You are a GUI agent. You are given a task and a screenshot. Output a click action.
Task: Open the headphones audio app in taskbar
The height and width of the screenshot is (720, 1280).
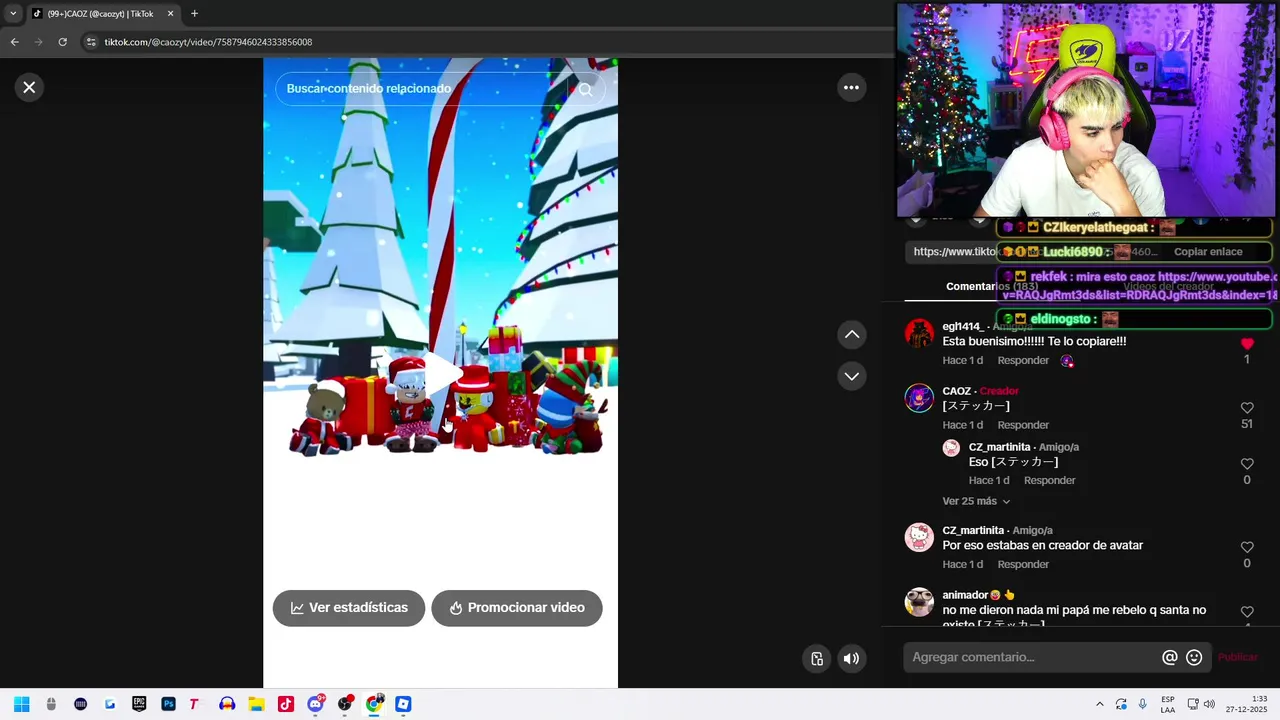pyautogui.click(x=227, y=704)
